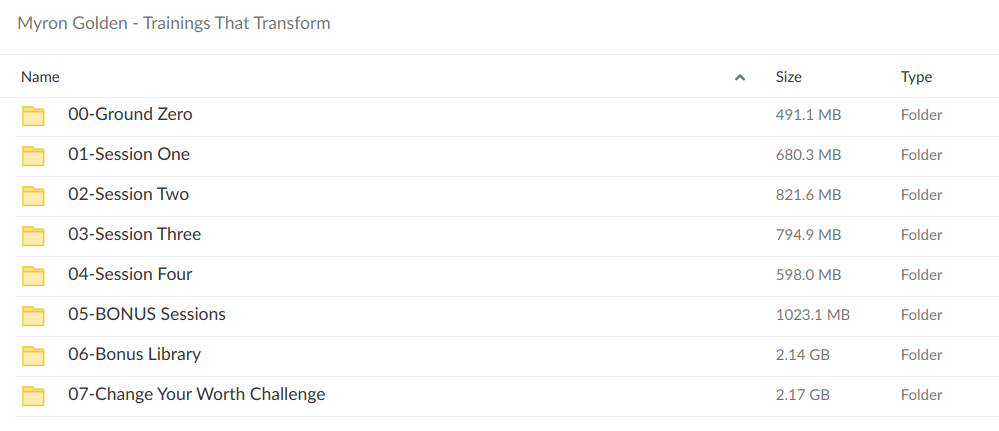This screenshot has width=999, height=431.
Task: Click the 06-Bonus Library folder icon
Action: tap(34, 356)
